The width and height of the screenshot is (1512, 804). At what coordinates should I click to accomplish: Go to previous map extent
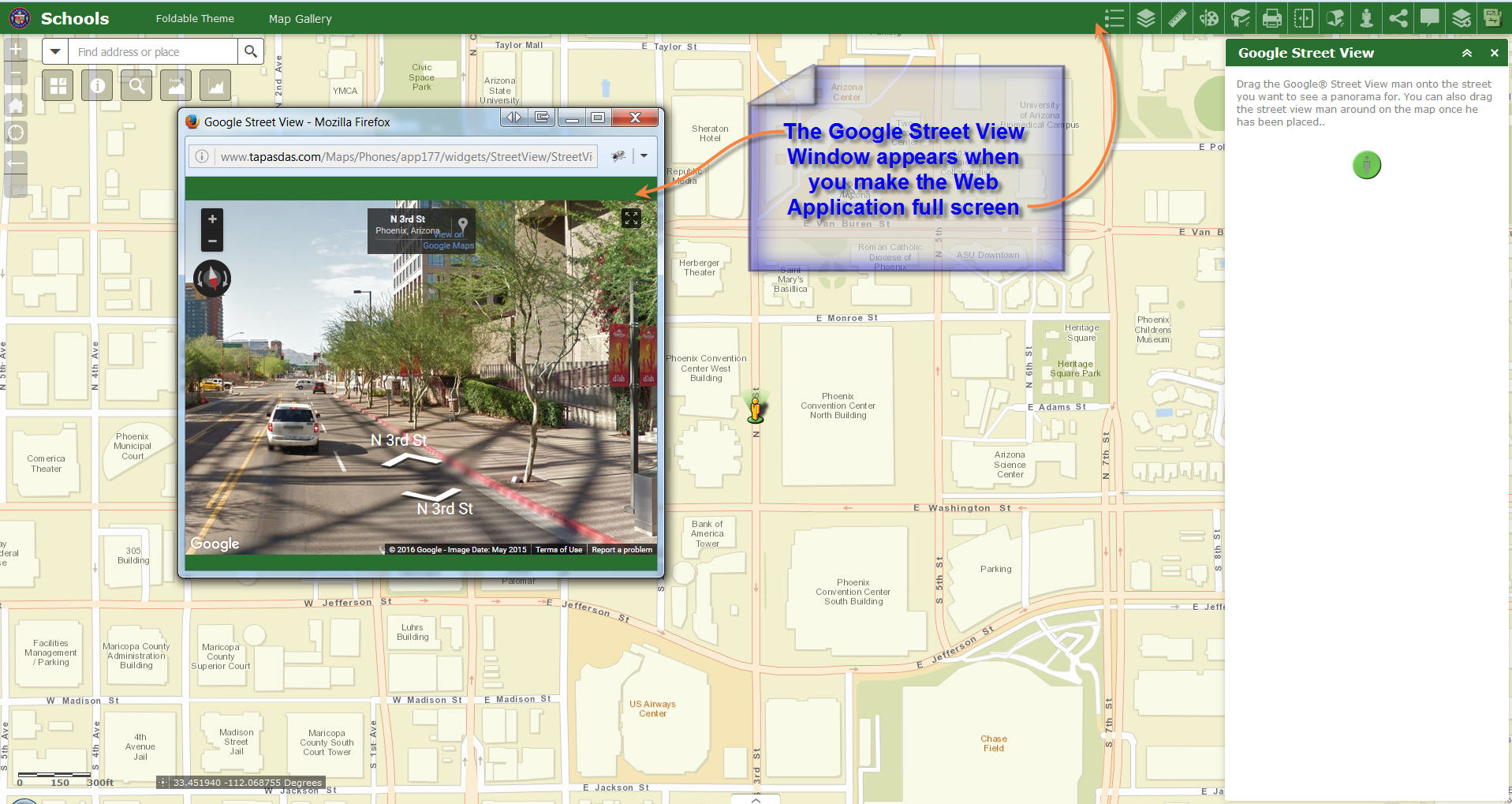coord(16,163)
